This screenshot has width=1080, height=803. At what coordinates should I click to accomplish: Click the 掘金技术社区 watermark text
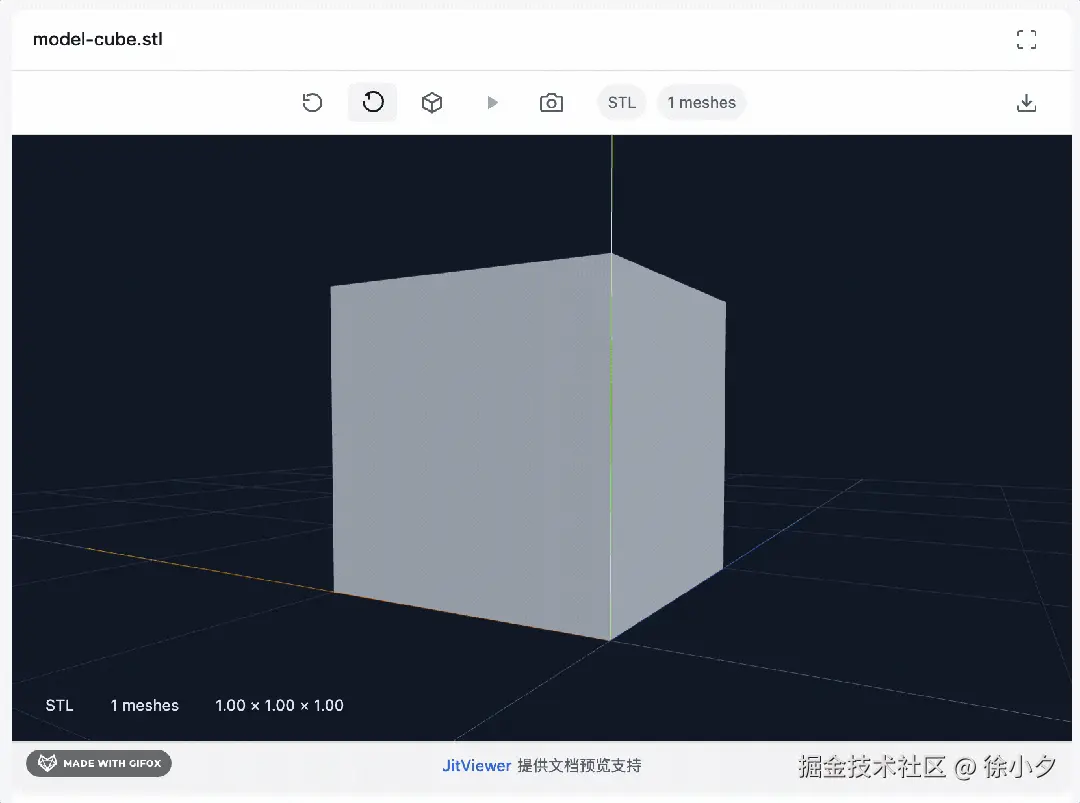[872, 767]
